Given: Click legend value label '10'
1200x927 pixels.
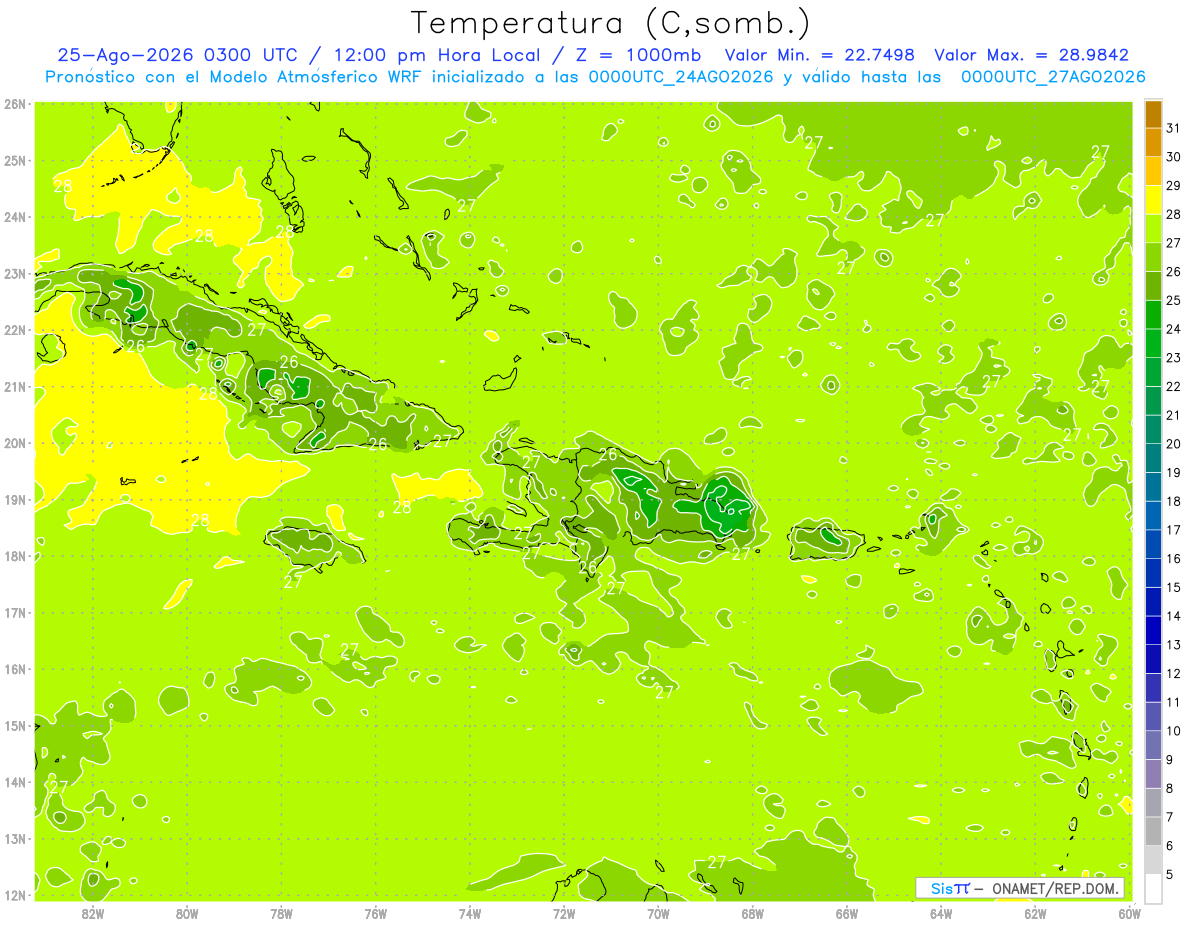Looking at the screenshot, I should point(1174,731).
